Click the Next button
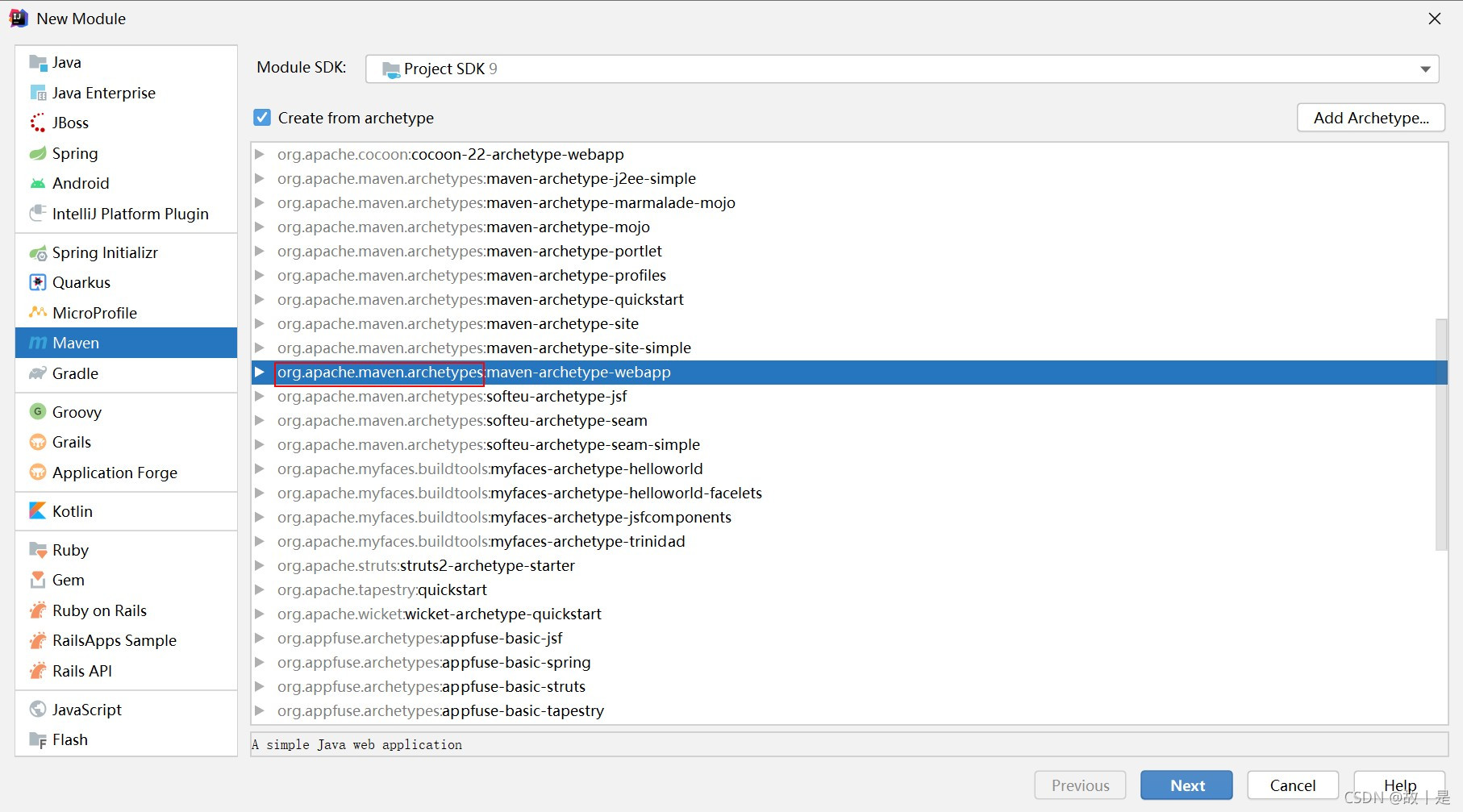 1186,785
